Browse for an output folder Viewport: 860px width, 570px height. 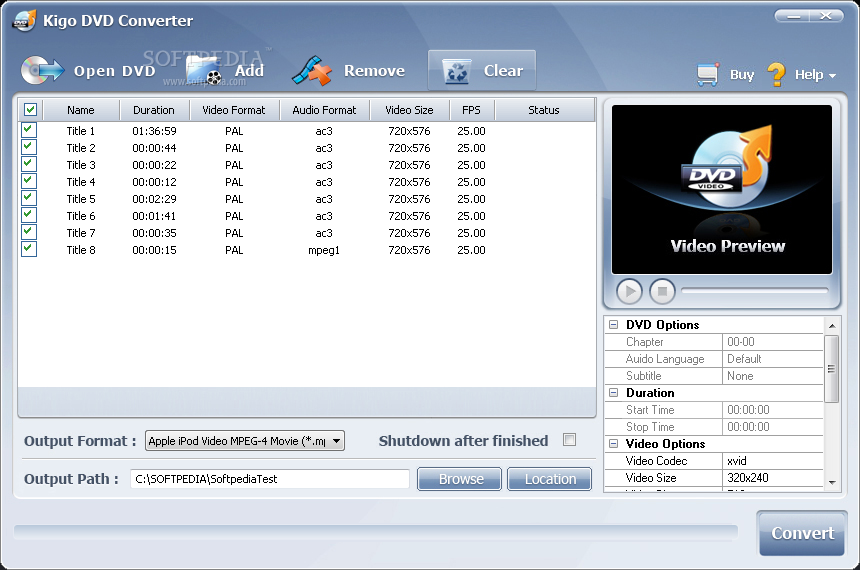(x=460, y=479)
